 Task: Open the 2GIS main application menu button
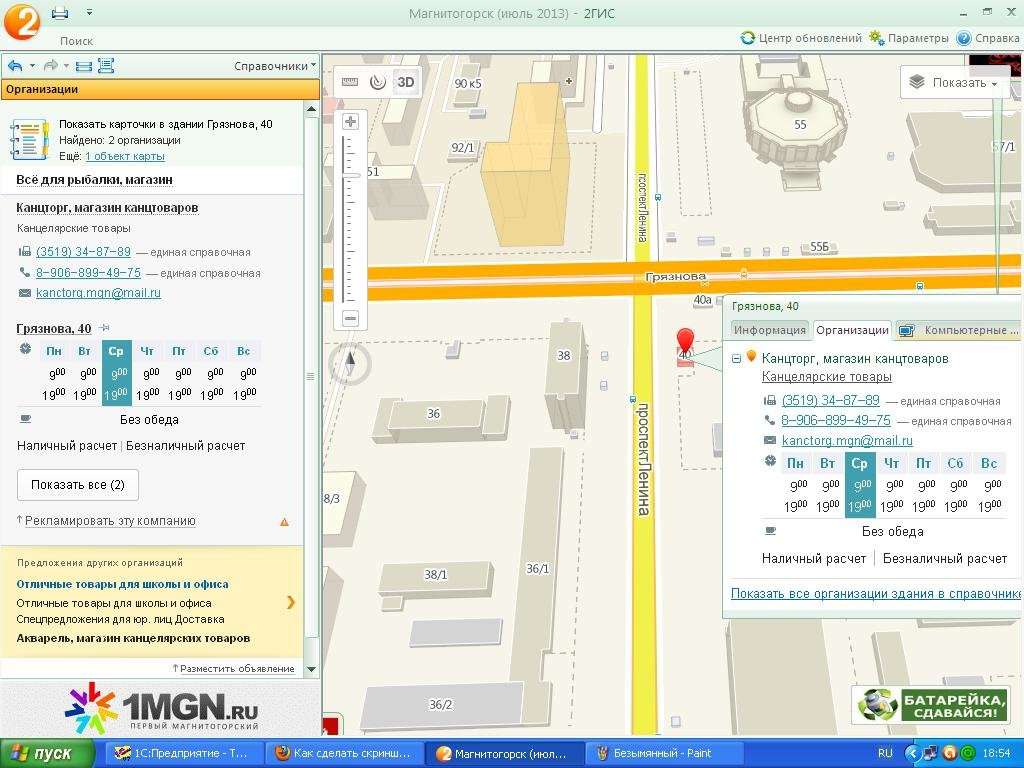(x=22, y=21)
